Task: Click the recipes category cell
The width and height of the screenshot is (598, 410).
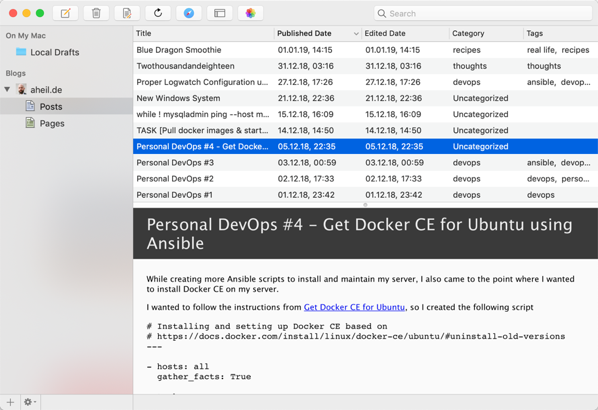Action: 466,50
